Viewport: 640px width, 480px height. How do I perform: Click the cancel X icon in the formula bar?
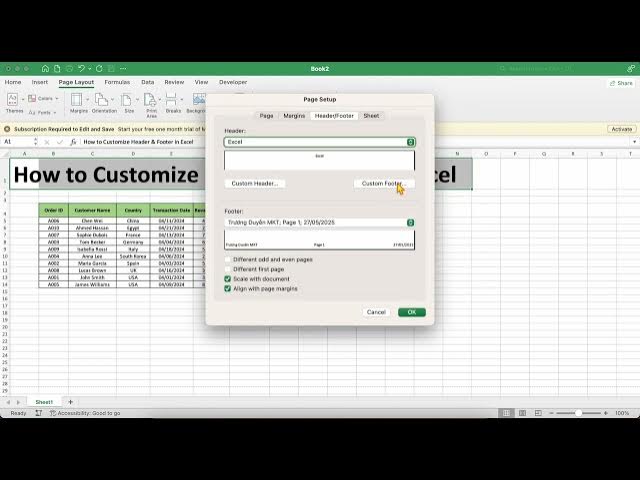tap(47, 142)
